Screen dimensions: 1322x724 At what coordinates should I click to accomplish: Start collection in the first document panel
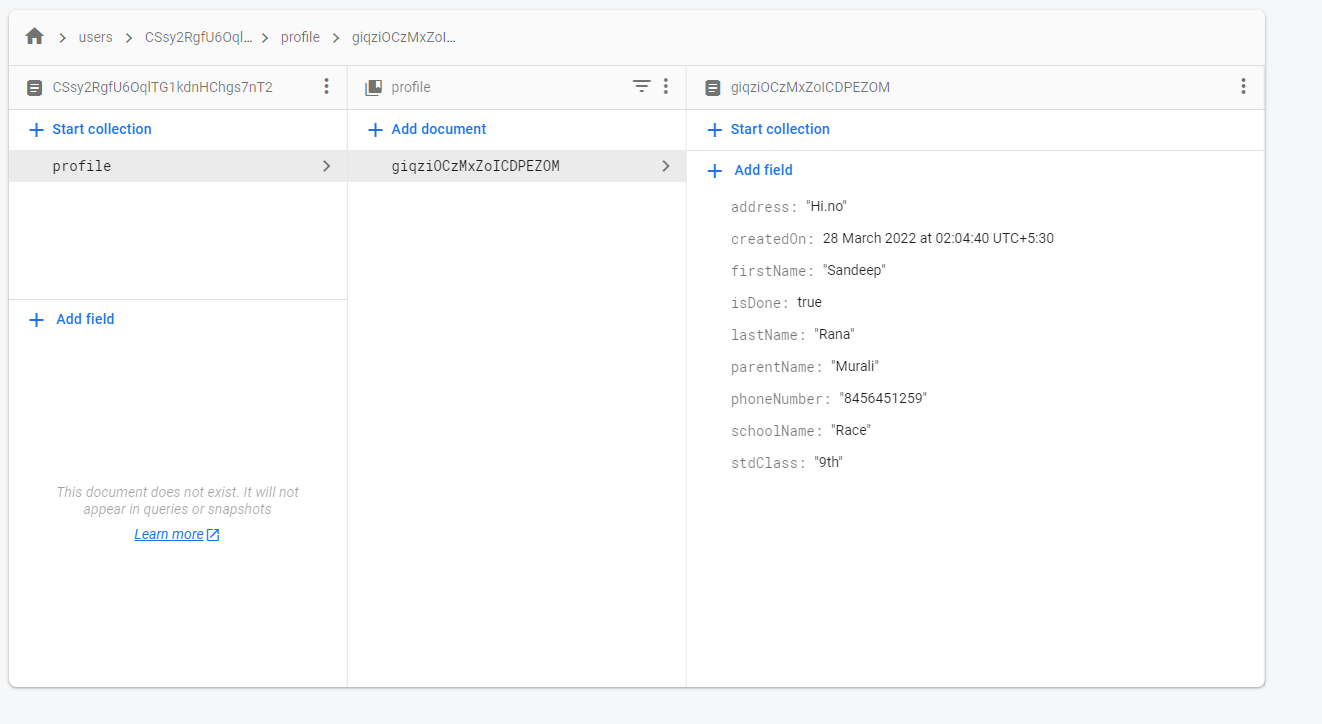point(90,129)
